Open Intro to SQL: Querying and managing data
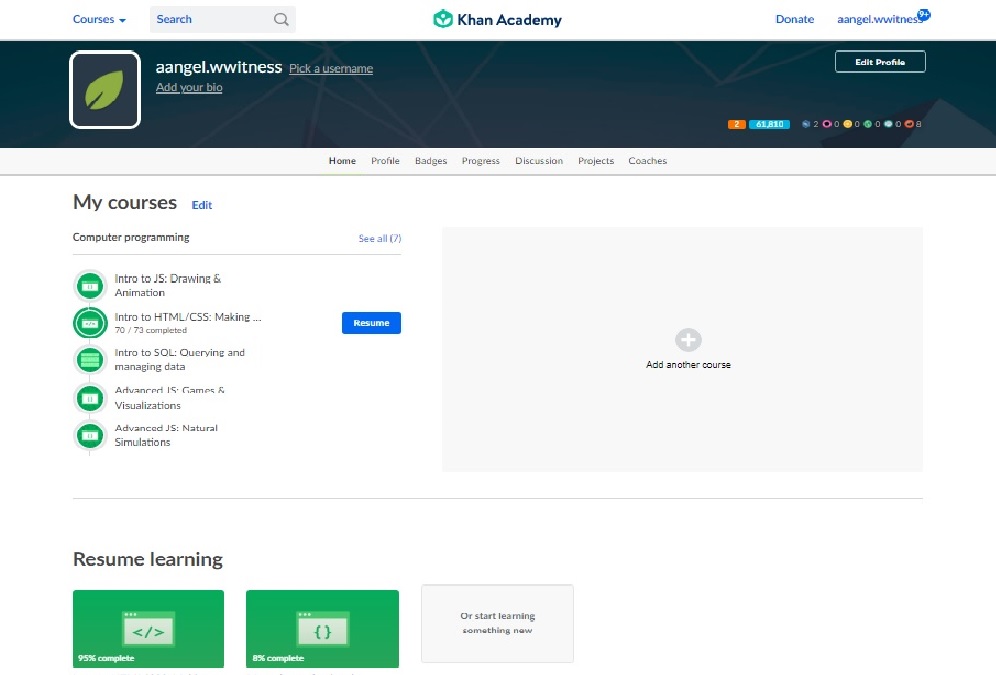Screen dimensions: 996x675 [179, 359]
